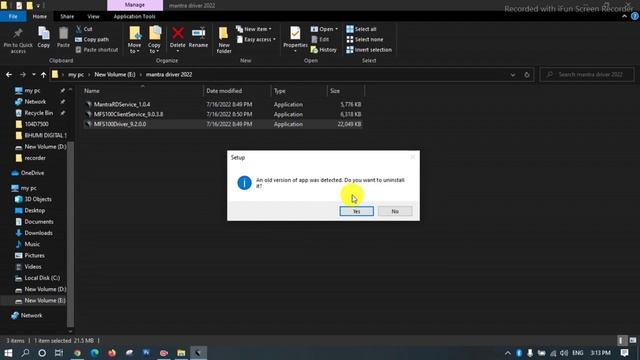This screenshot has width=640, height=360.
Task: Click No in the Setup dialog
Action: pos(395,211)
